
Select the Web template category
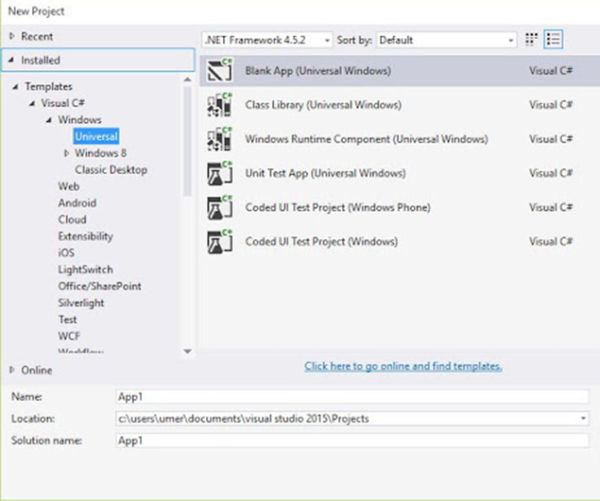pyautogui.click(x=68, y=186)
